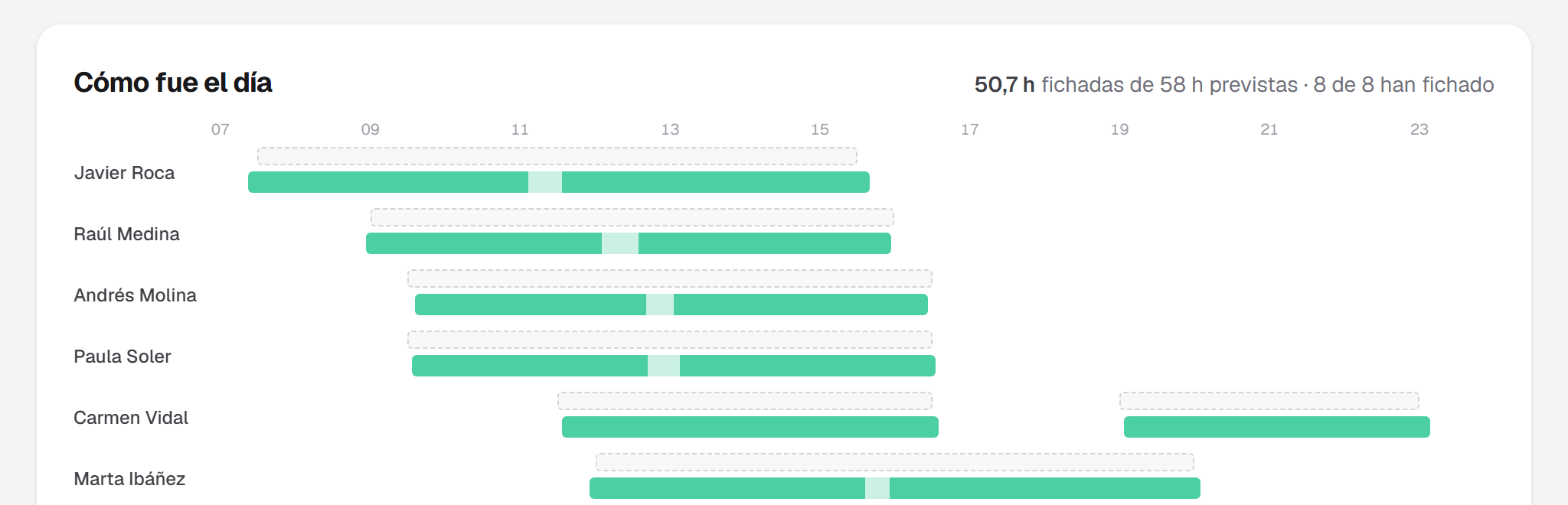Click the 13 hour axis label

click(x=670, y=129)
